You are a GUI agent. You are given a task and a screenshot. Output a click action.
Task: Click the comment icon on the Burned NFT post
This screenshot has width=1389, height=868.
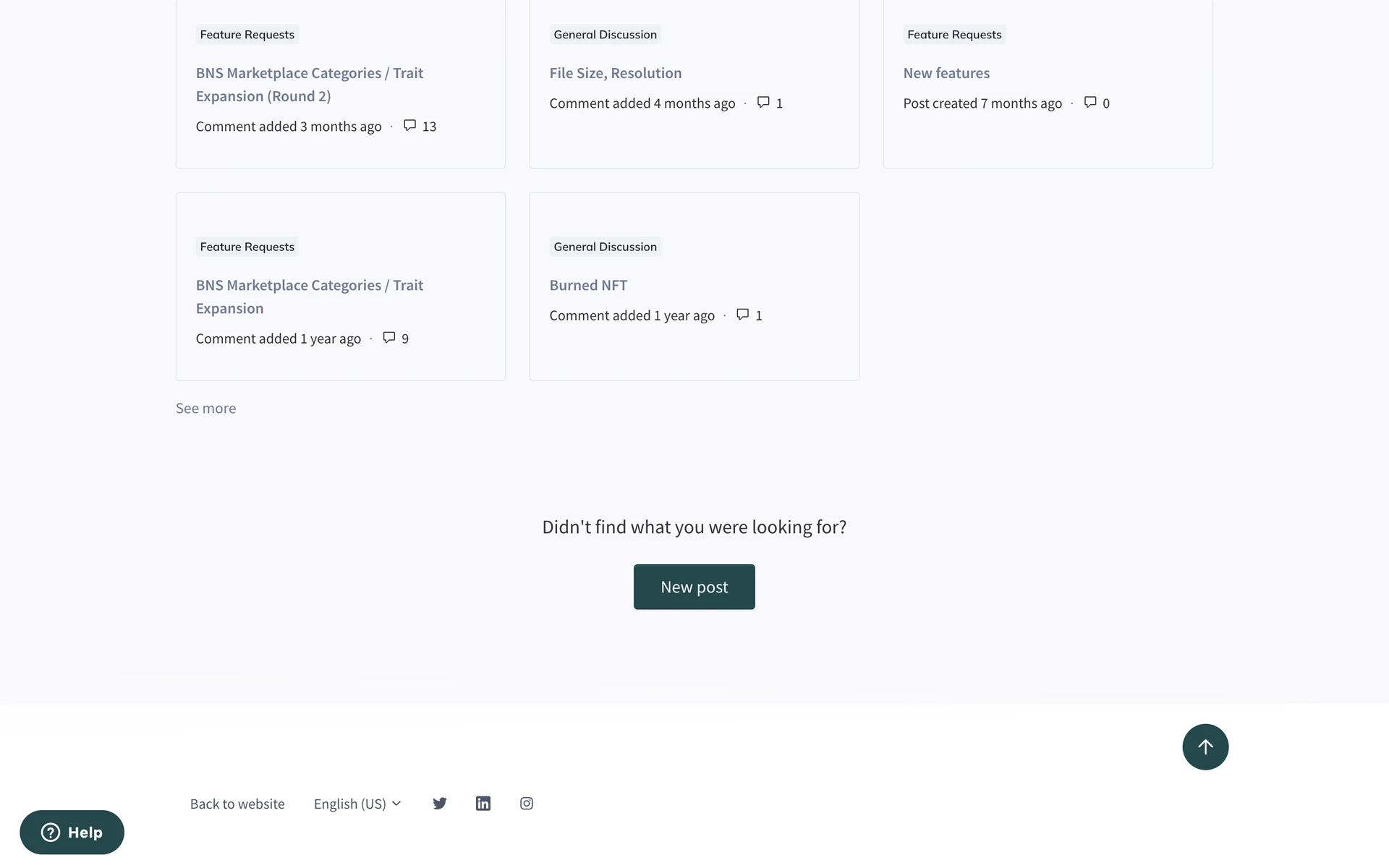tap(742, 314)
